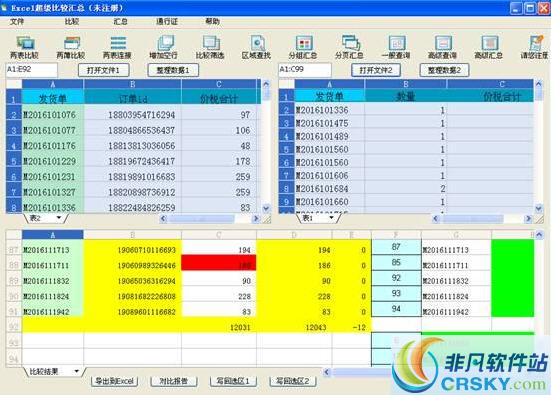The height and width of the screenshot is (395, 551).
Task: Click the 整理数据2 button
Action: point(445,70)
